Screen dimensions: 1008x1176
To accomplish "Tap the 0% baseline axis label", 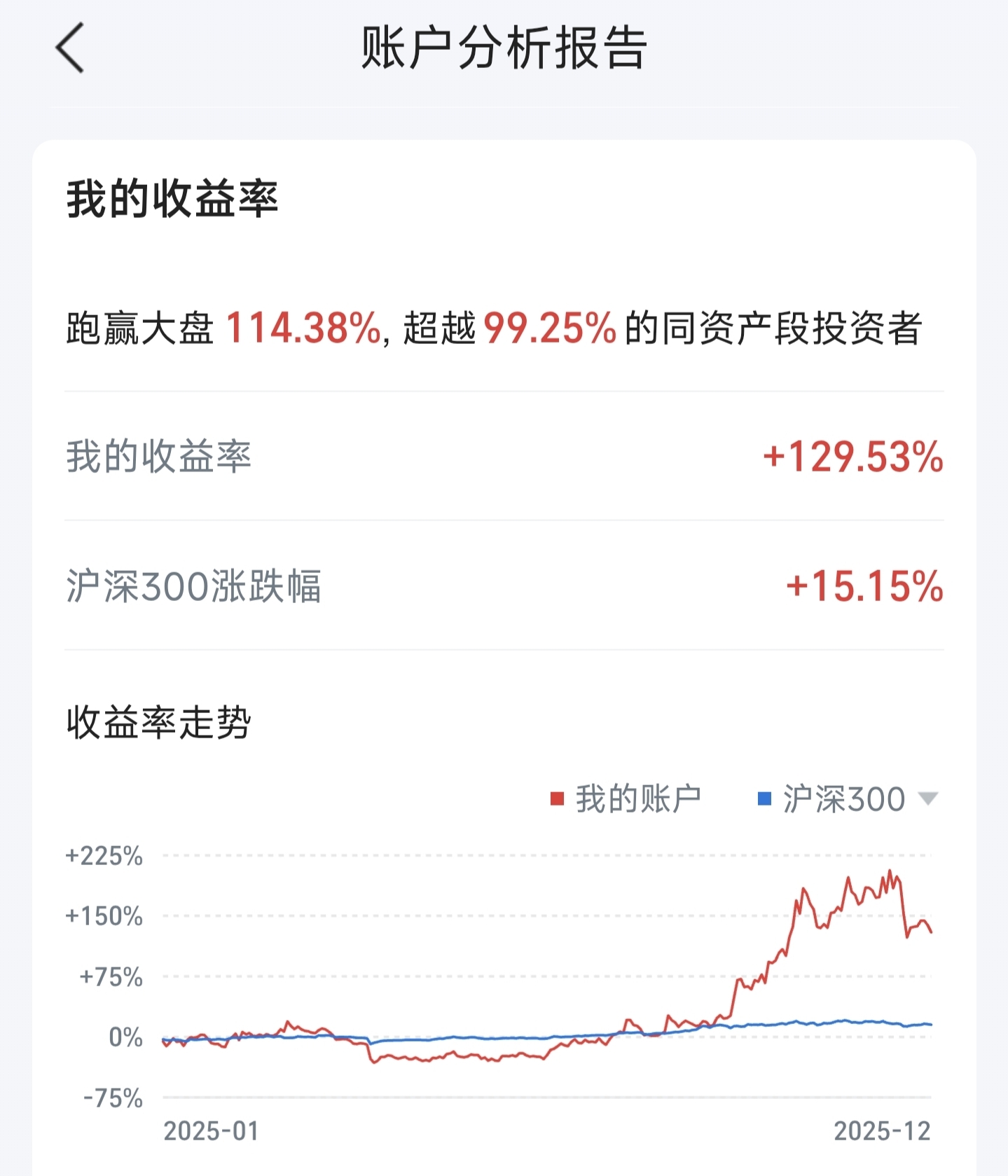I will tap(125, 1037).
